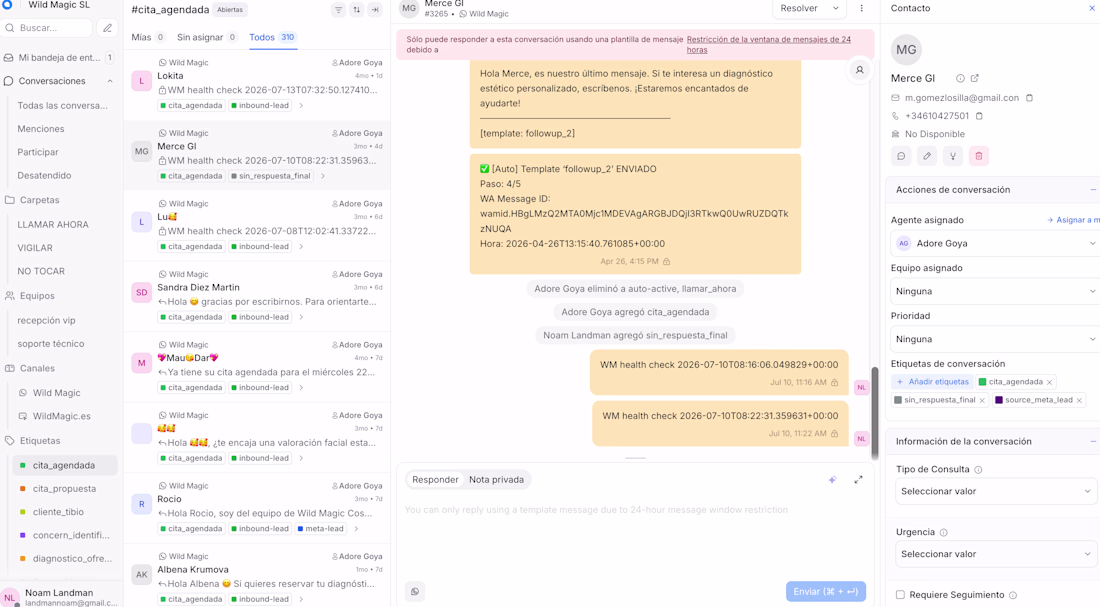
Task: Click the Buscar search field
Action: tap(47, 28)
